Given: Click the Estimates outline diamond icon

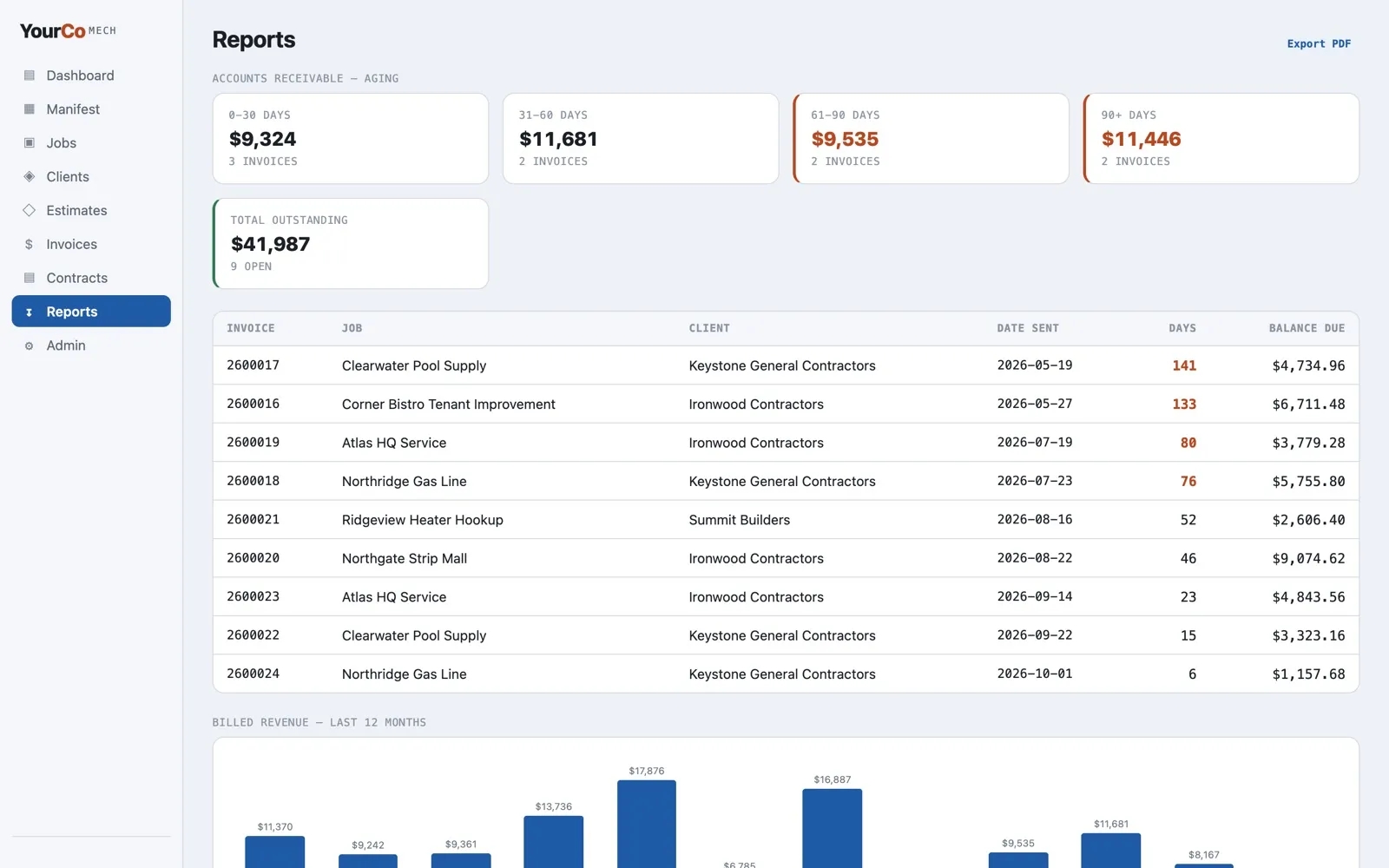Looking at the screenshot, I should point(29,210).
